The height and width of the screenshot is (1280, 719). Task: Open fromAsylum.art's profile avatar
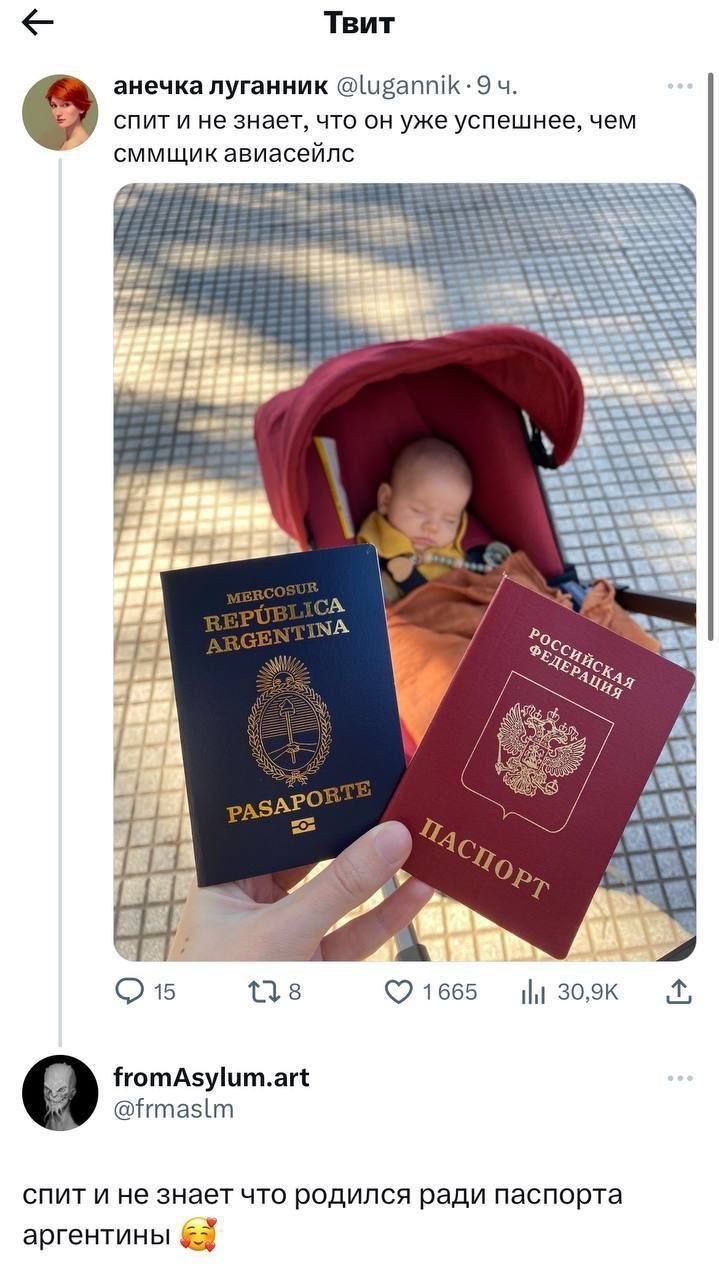(x=60, y=1092)
